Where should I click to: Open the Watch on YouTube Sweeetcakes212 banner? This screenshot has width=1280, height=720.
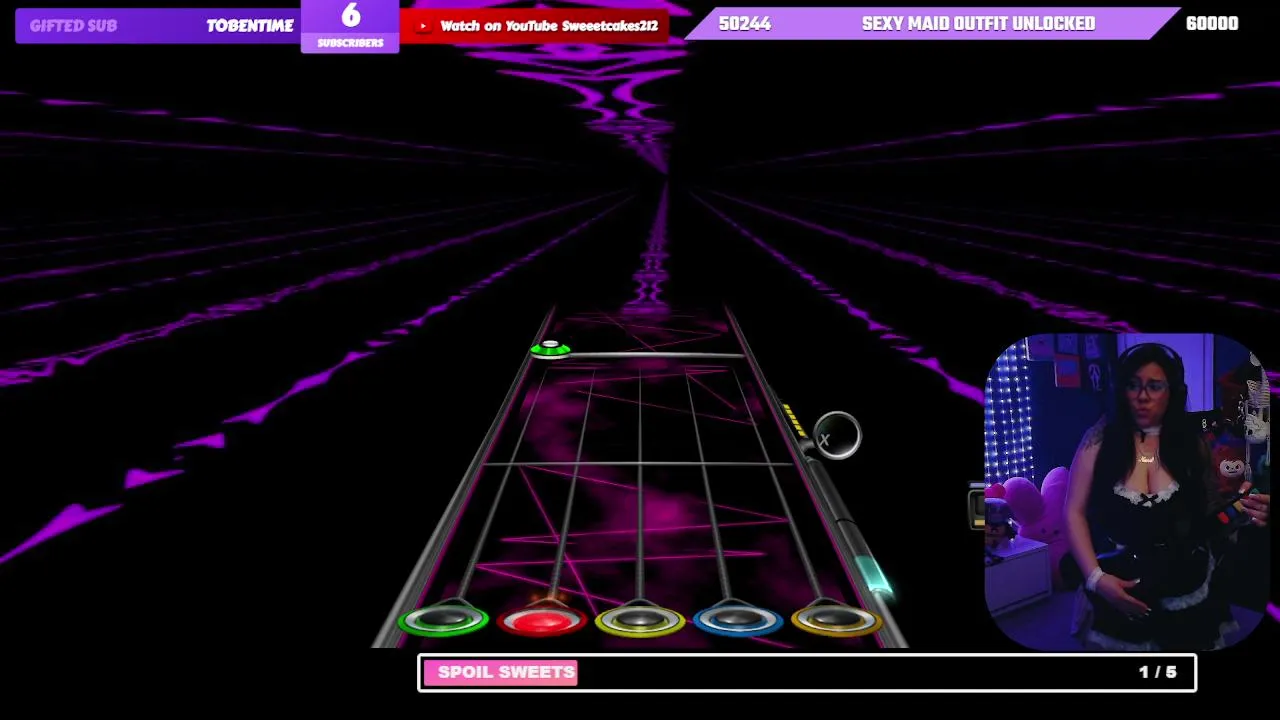[534, 26]
